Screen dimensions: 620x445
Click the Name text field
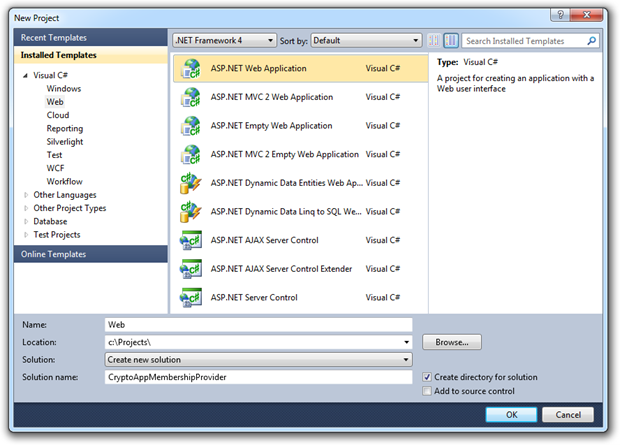(x=259, y=325)
